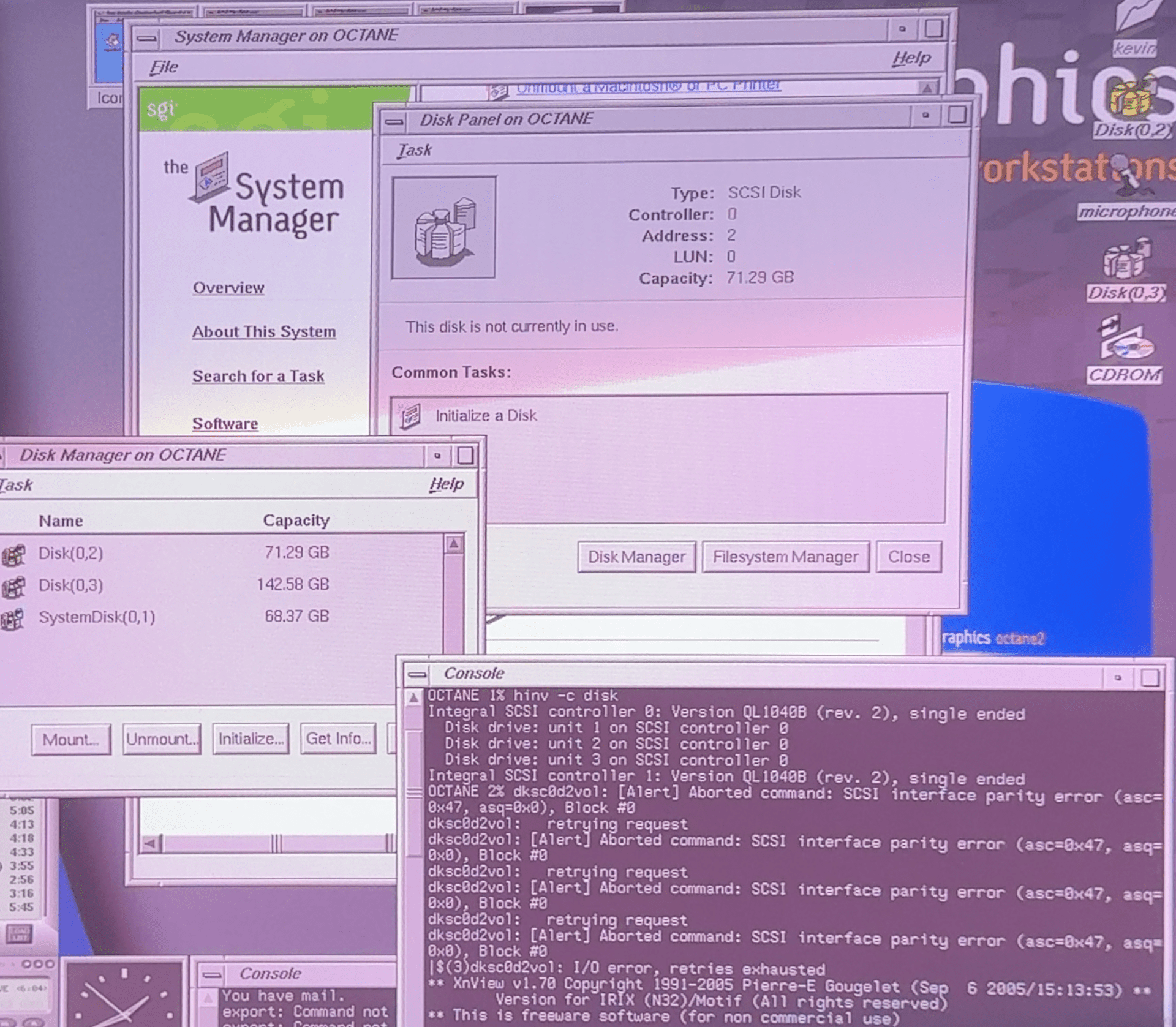The image size is (1176, 1027).
Task: Select the 142.58 GB capacity cell
Action: pos(293,585)
